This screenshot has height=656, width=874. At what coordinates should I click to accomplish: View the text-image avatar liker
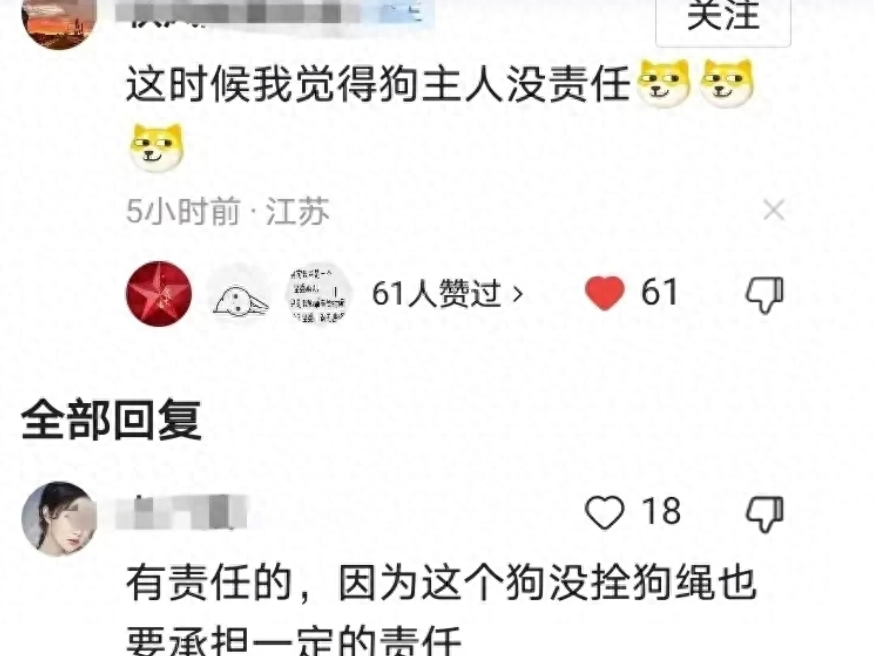(x=318, y=294)
